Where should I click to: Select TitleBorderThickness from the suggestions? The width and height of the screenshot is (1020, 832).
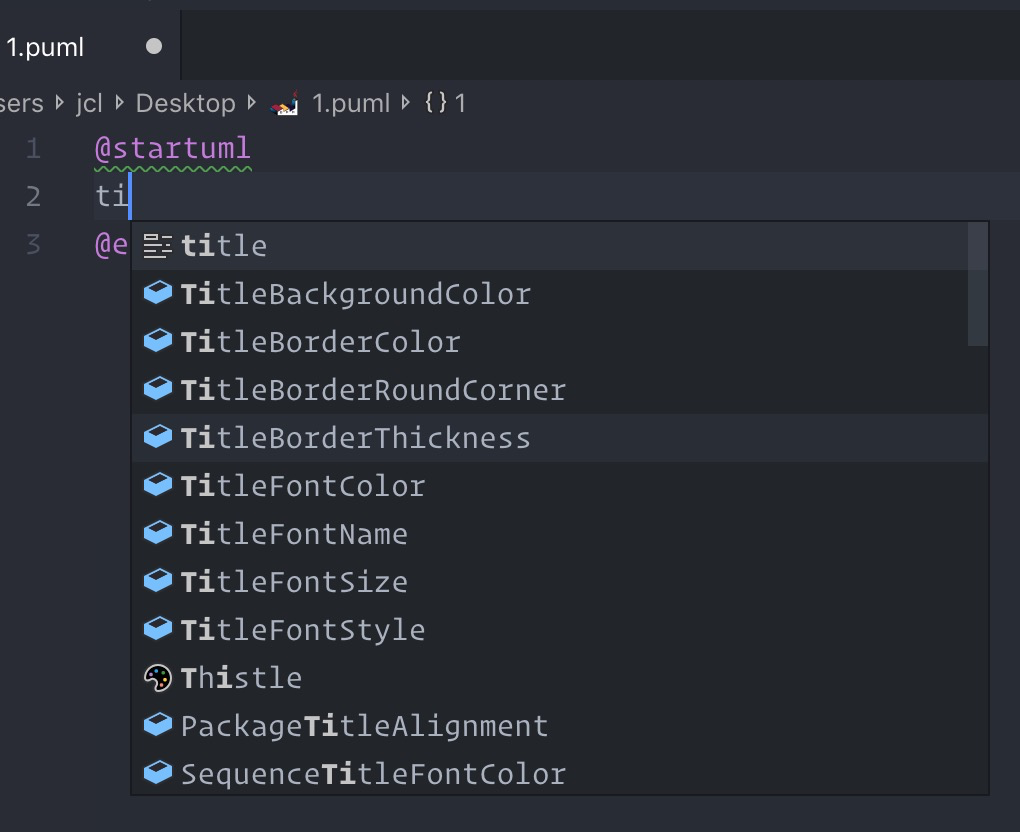pos(355,437)
